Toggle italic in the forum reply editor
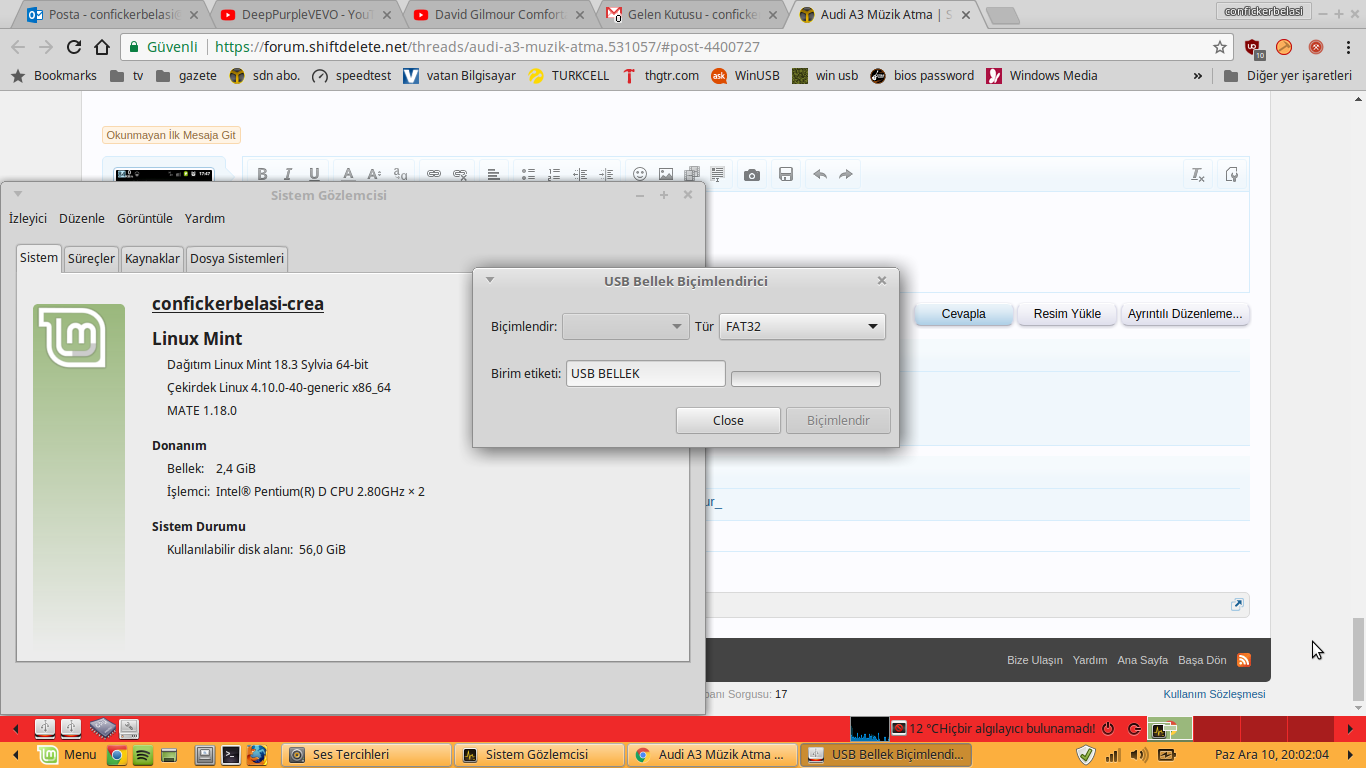Viewport: 1366px width, 768px height. [x=288, y=174]
